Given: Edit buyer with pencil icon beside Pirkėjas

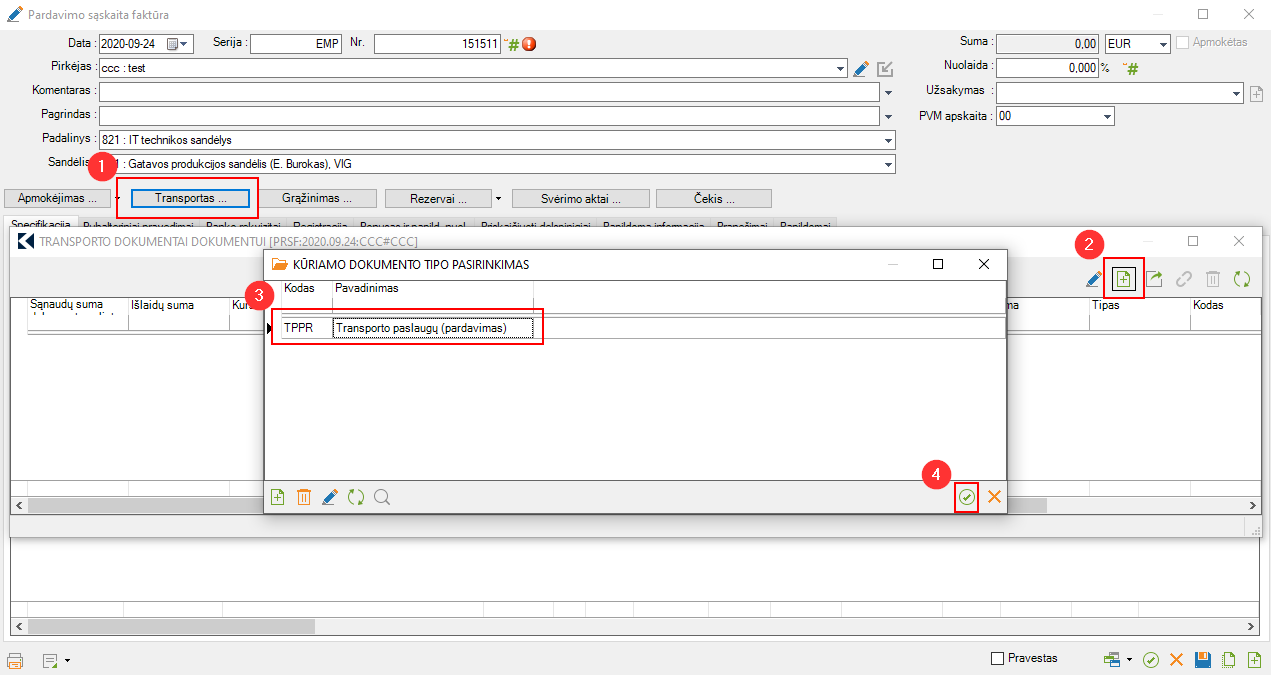Looking at the screenshot, I should (x=861, y=69).
